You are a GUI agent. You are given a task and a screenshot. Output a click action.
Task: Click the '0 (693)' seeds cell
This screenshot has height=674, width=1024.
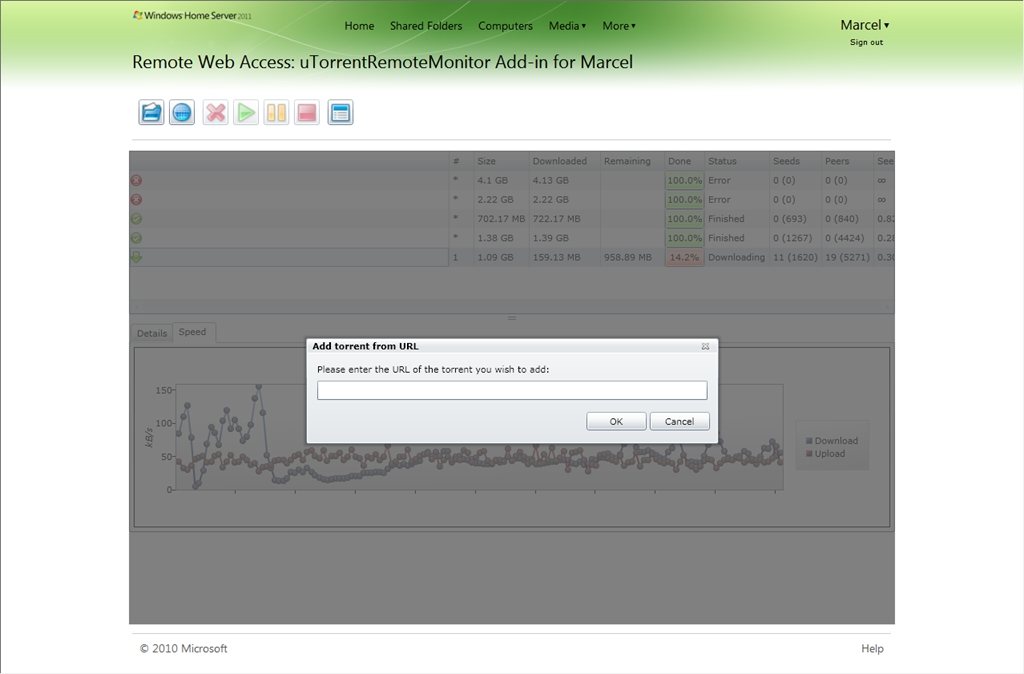(x=793, y=219)
